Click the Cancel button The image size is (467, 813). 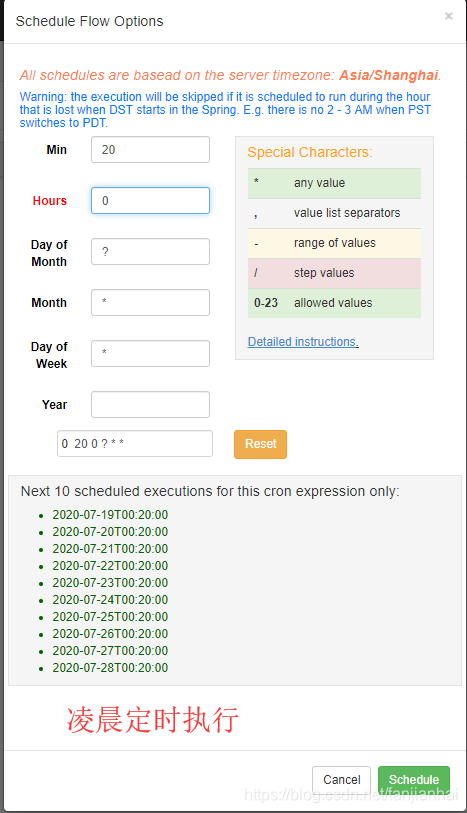[342, 780]
